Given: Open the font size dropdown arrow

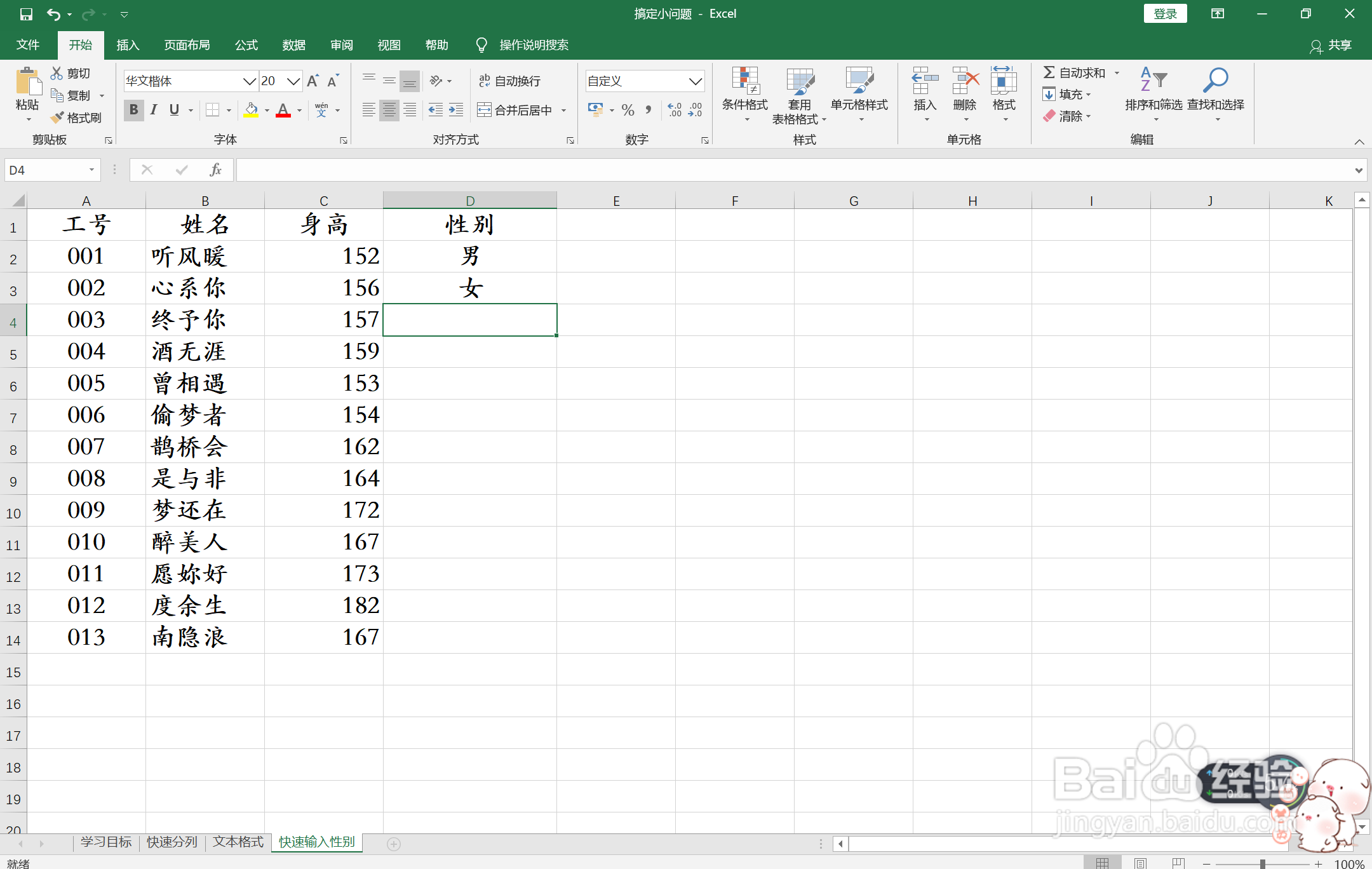Looking at the screenshot, I should coord(293,81).
